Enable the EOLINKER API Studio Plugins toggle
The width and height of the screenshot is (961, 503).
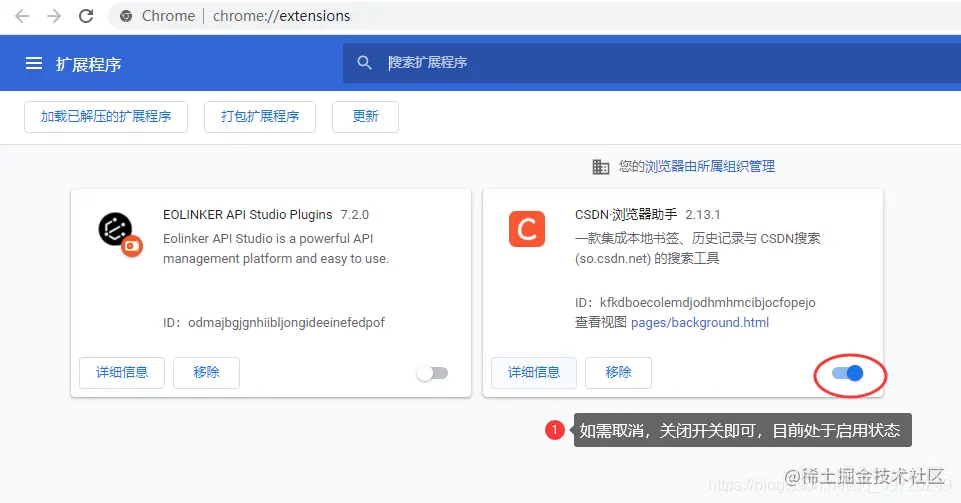[433, 373]
